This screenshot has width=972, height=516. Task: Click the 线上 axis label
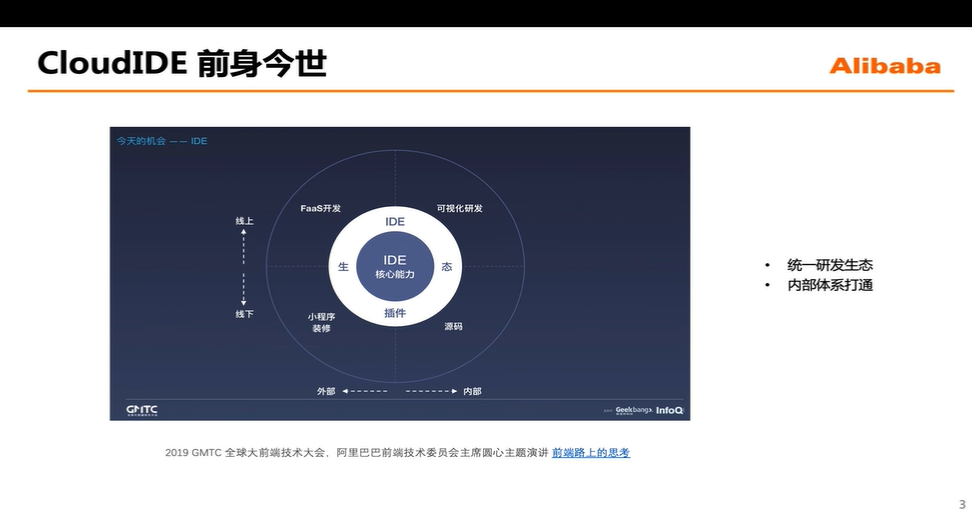pyautogui.click(x=244, y=221)
